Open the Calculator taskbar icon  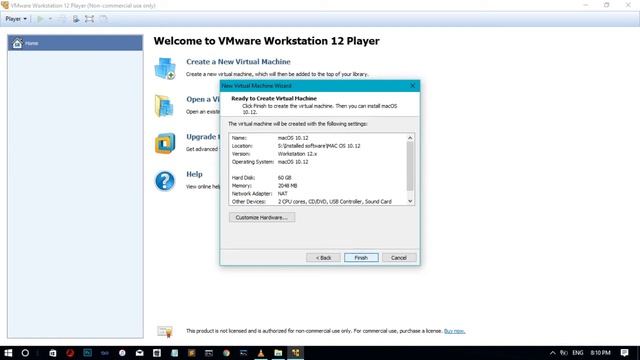(x=157, y=353)
